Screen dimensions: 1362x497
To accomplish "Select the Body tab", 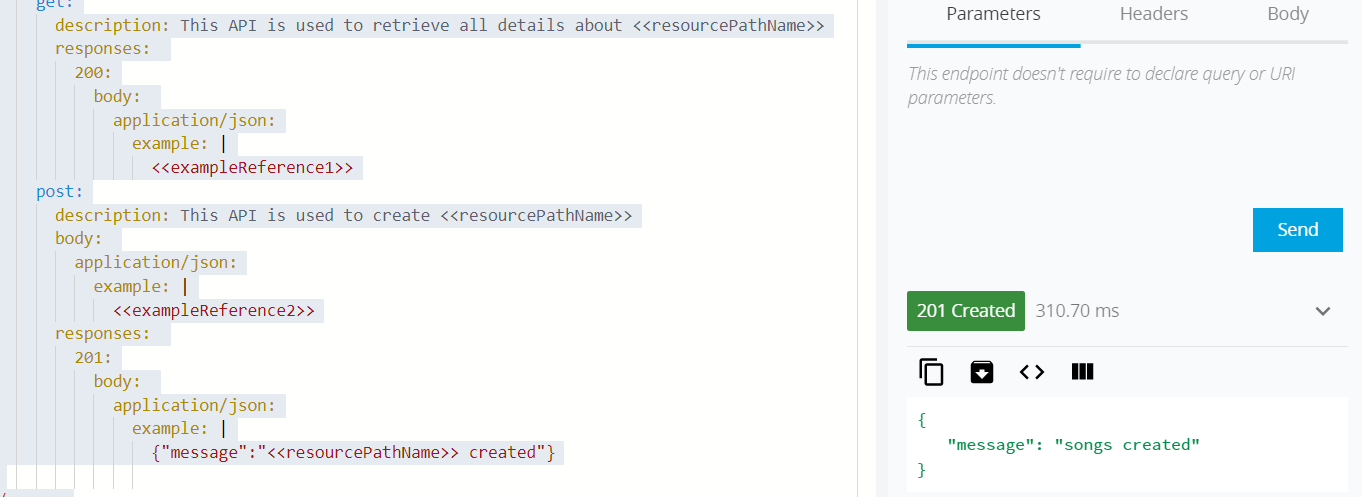I will (x=1287, y=14).
